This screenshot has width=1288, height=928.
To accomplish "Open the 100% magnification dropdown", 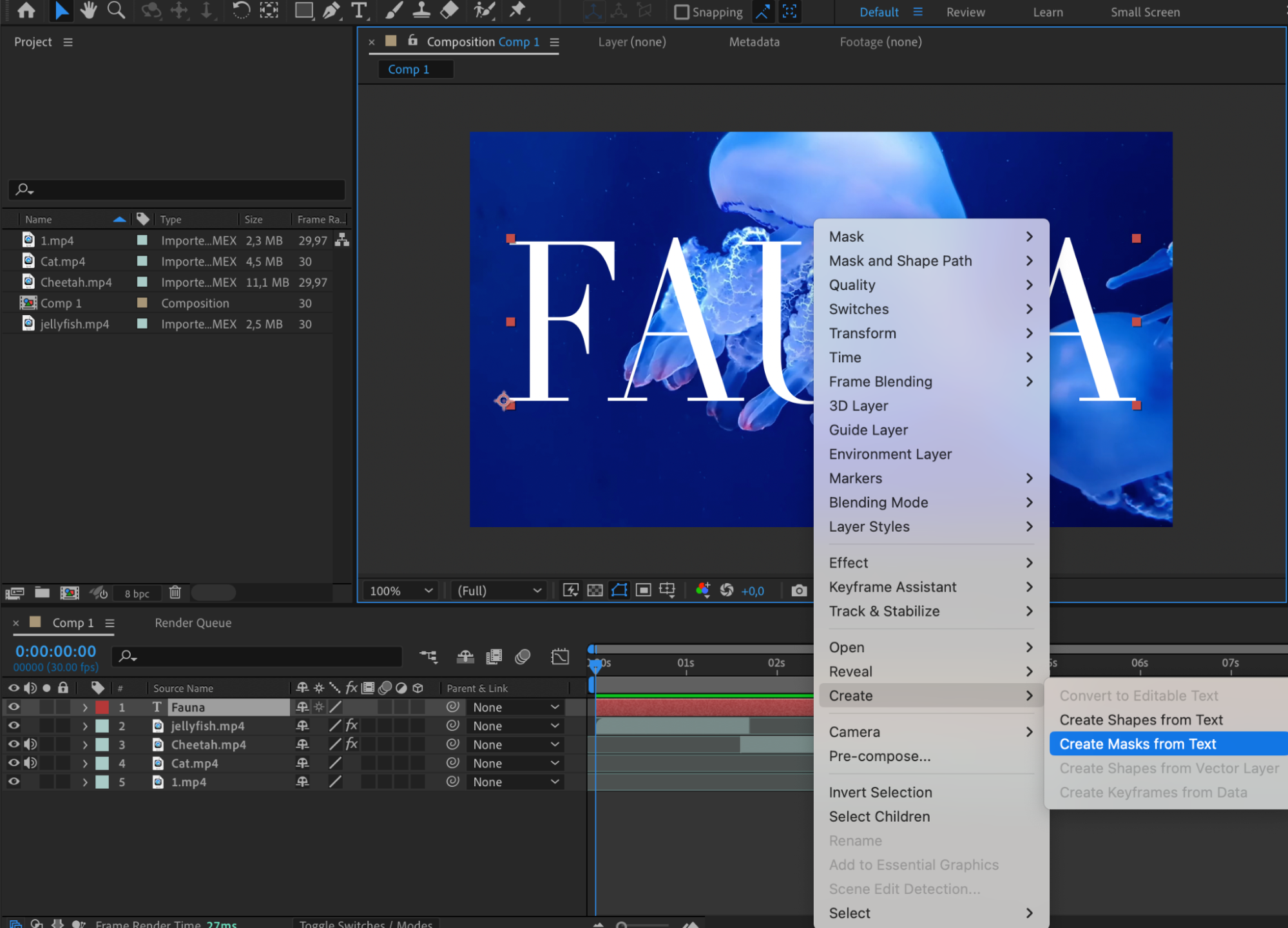I will click(x=401, y=590).
